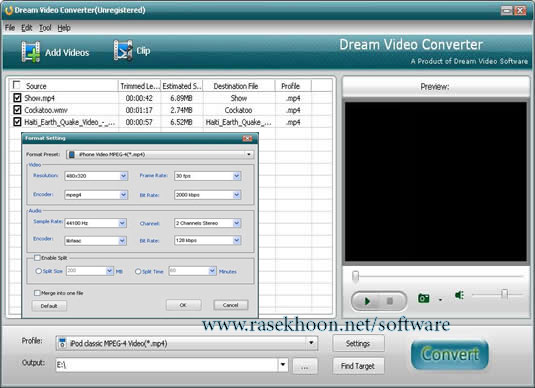Screen dimensions: 535x388
Task: Expand the video Resolution dropdown
Action: tap(124, 176)
